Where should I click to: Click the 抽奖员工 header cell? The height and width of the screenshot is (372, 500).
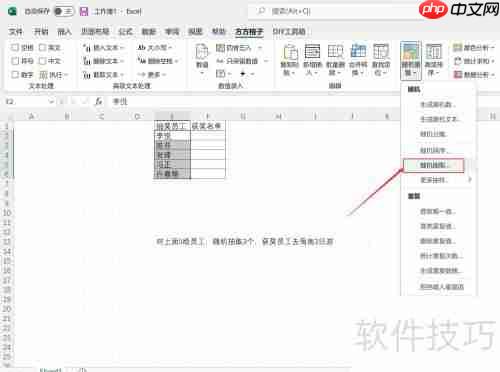[172, 126]
